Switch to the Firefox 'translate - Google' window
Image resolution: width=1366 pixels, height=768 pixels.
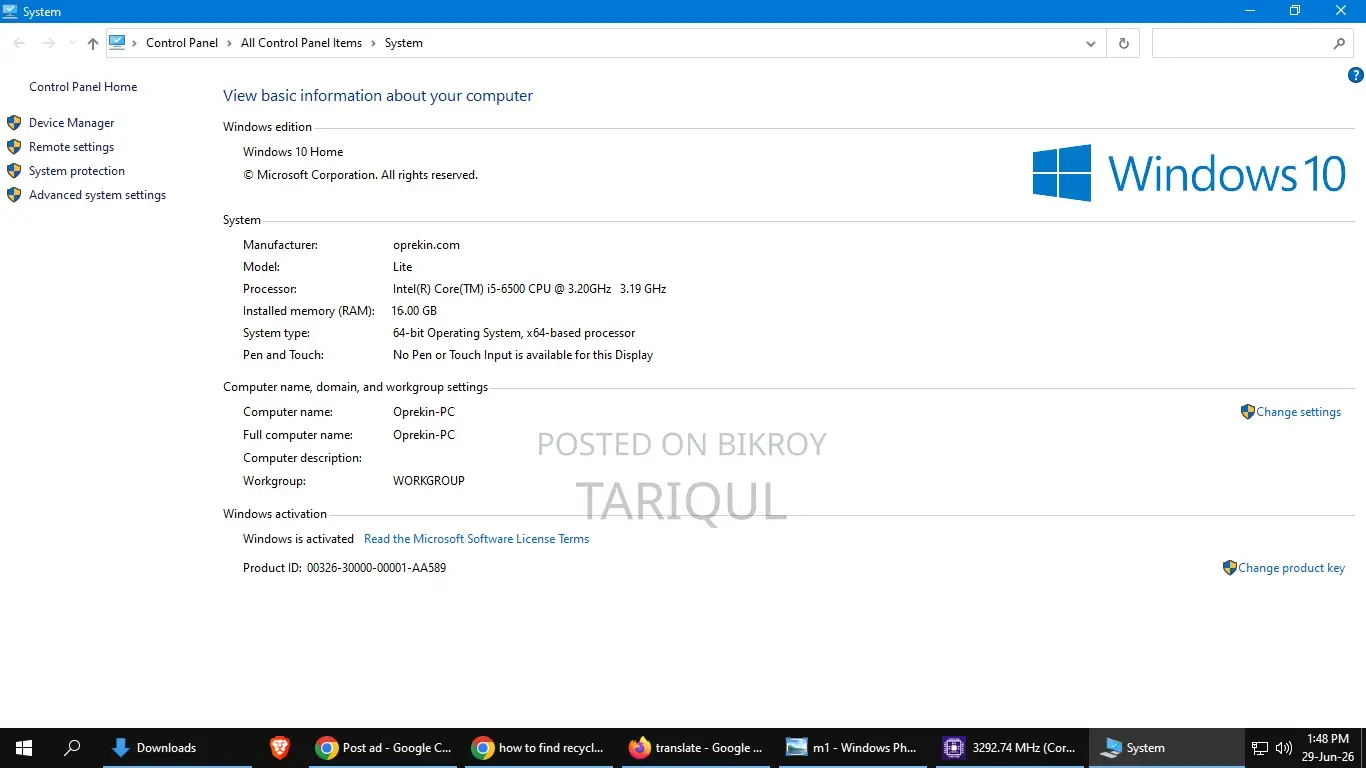point(697,747)
